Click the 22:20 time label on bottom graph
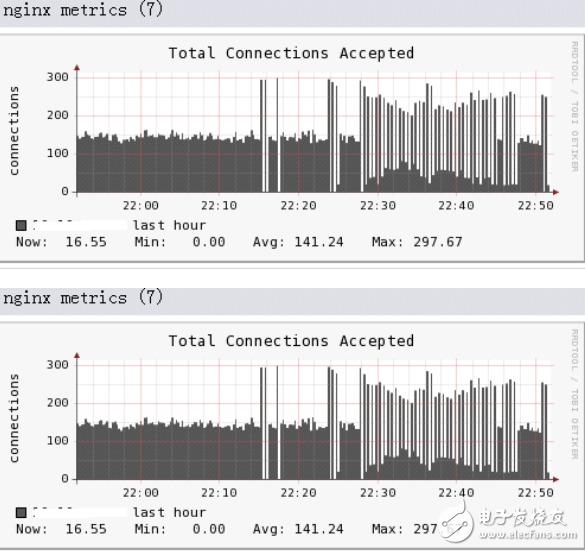585x551 pixels. pos(298,493)
